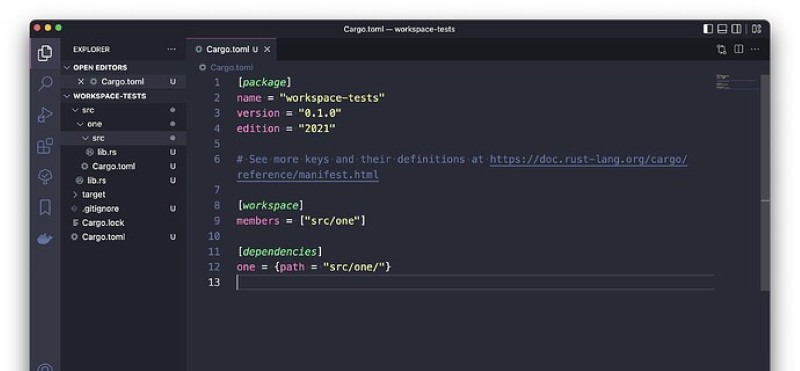
Task: Click the one = {path line
Action: 313,266
